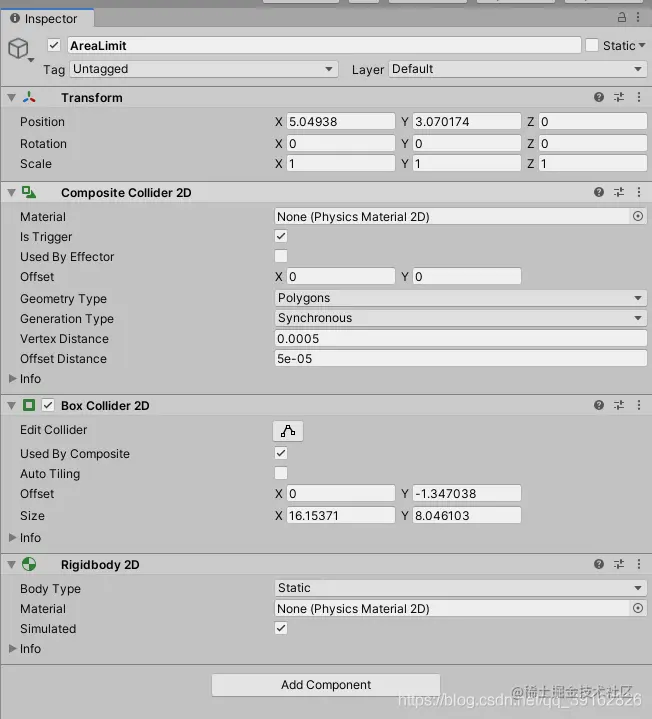Click Position Z field
The width and height of the screenshot is (652, 719).
(593, 122)
